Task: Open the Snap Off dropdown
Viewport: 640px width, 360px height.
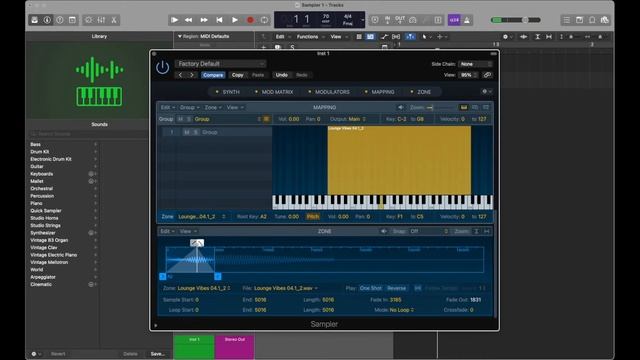Action: [x=429, y=231]
